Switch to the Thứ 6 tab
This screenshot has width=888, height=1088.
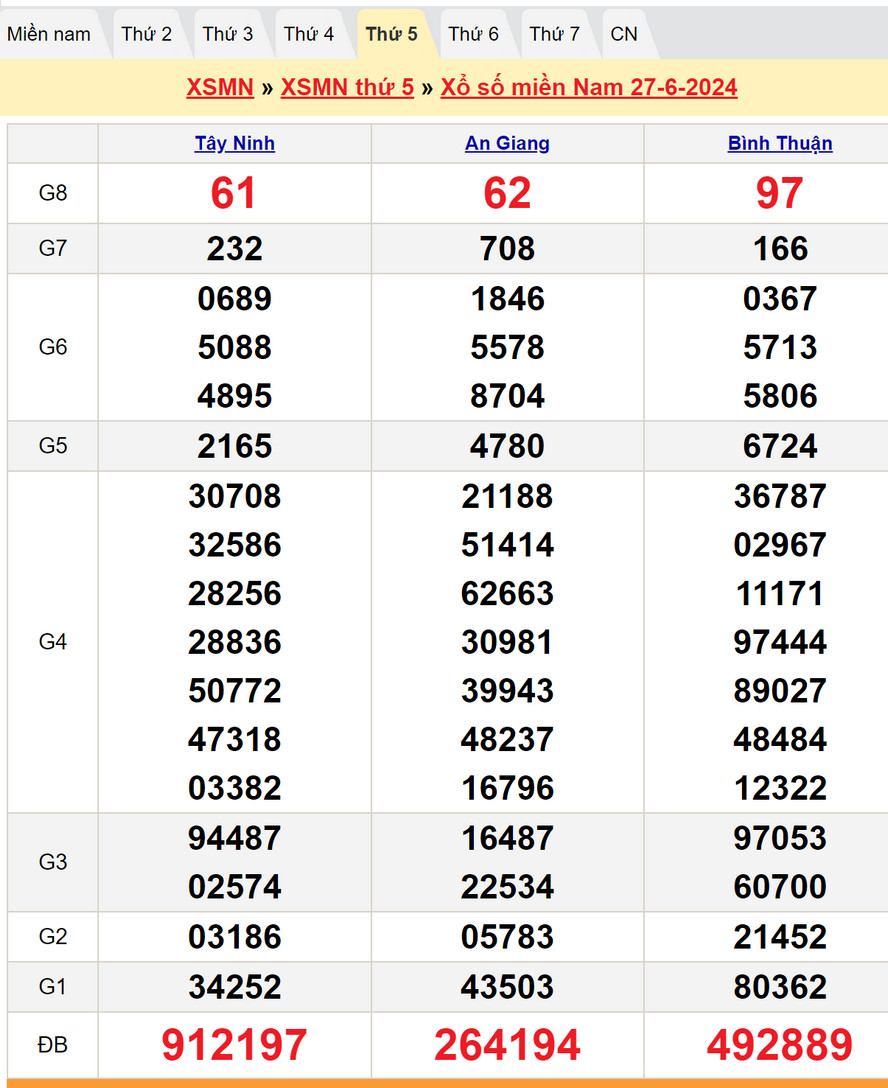coord(473,34)
